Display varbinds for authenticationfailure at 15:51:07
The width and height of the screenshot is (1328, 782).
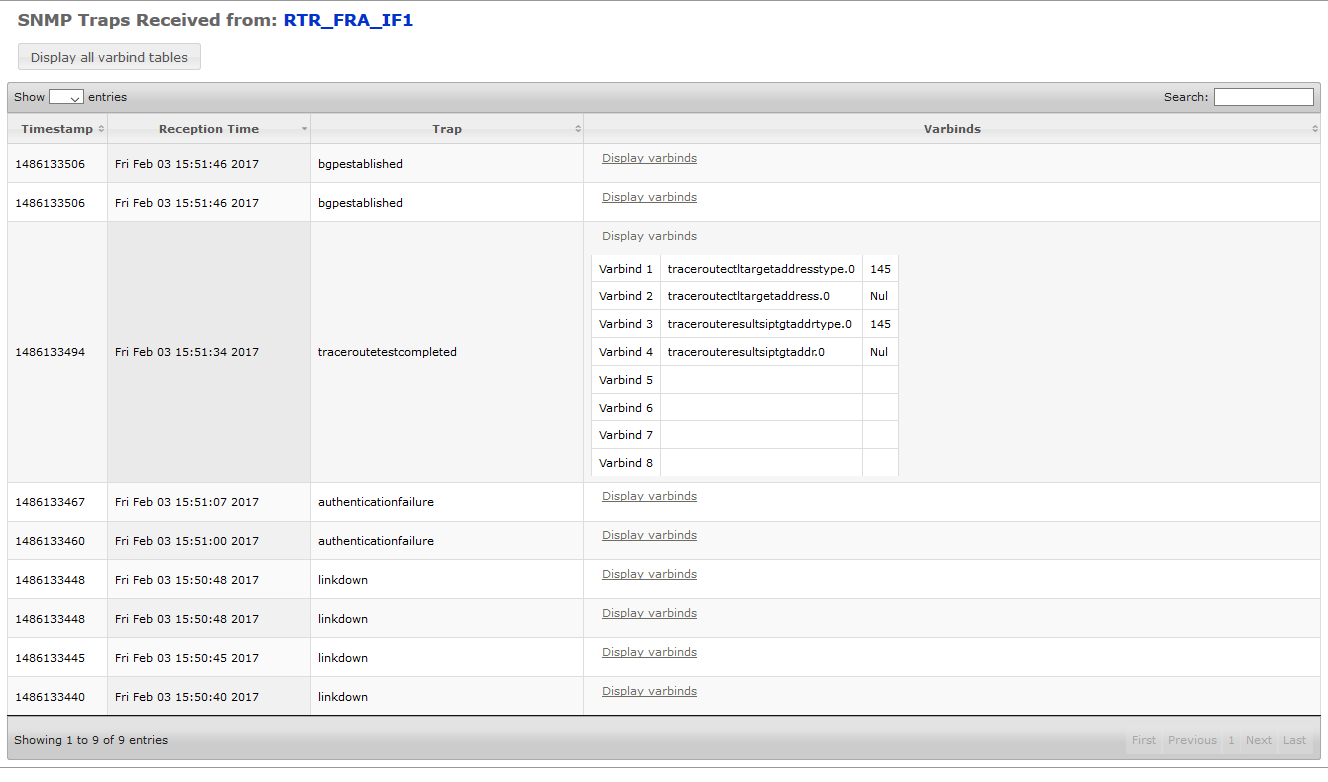tap(648, 495)
